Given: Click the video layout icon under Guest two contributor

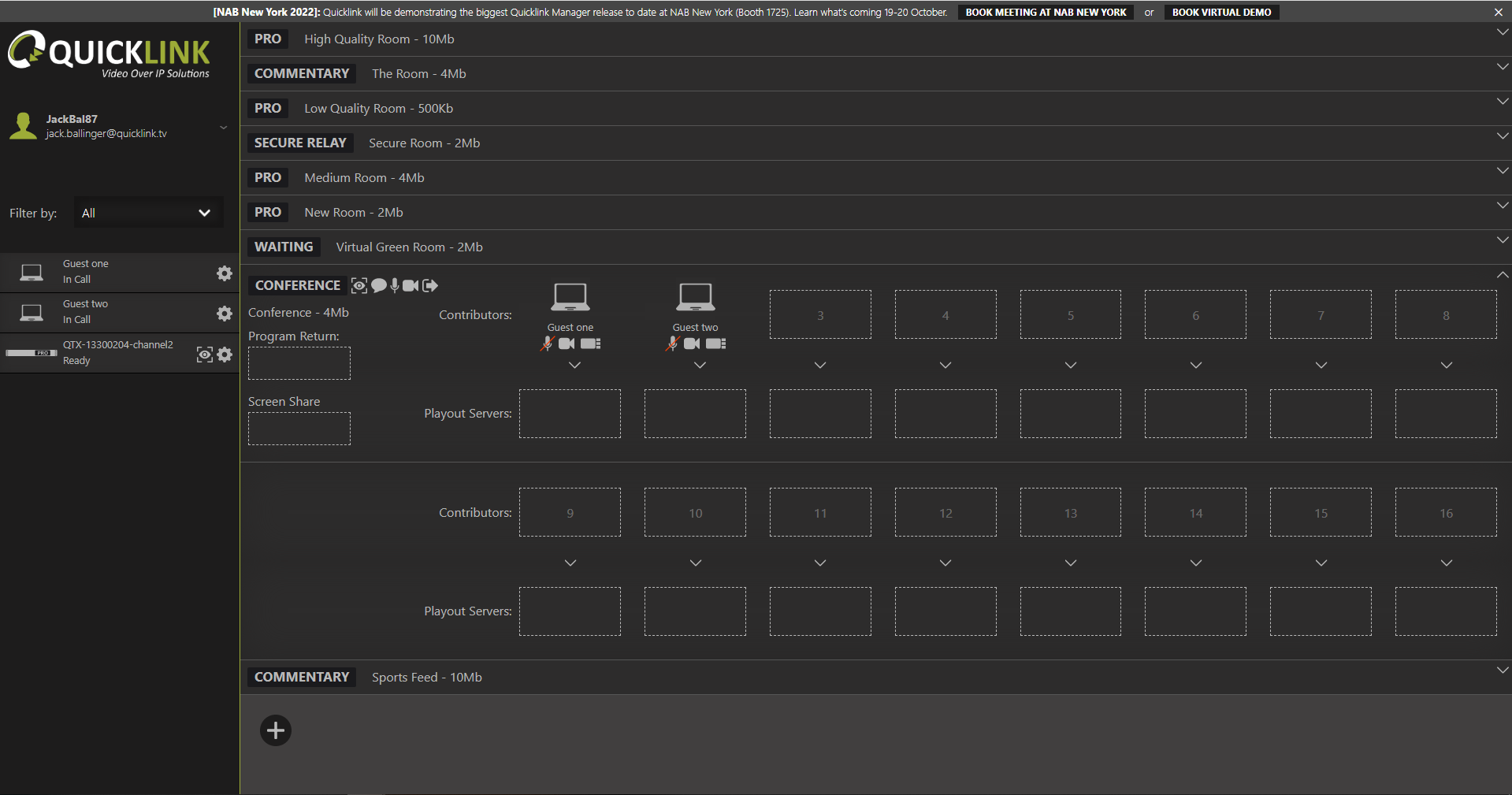Looking at the screenshot, I should click(715, 344).
